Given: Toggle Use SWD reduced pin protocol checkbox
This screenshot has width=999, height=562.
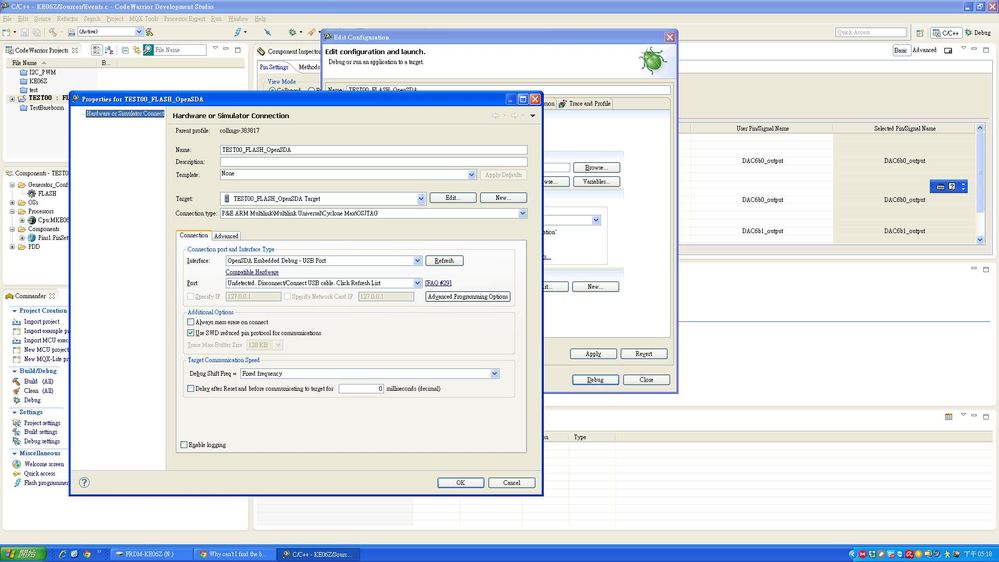Looking at the screenshot, I should pos(190,333).
